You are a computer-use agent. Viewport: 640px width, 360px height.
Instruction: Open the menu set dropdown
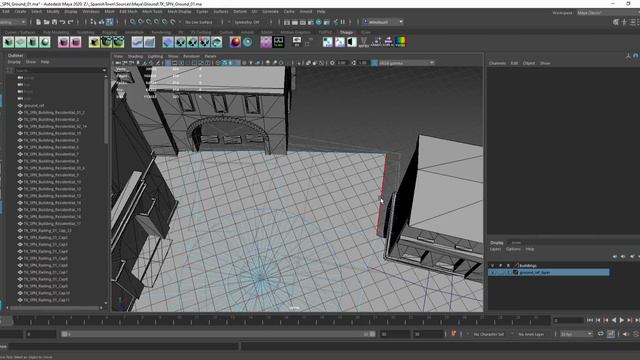click(x=13, y=22)
